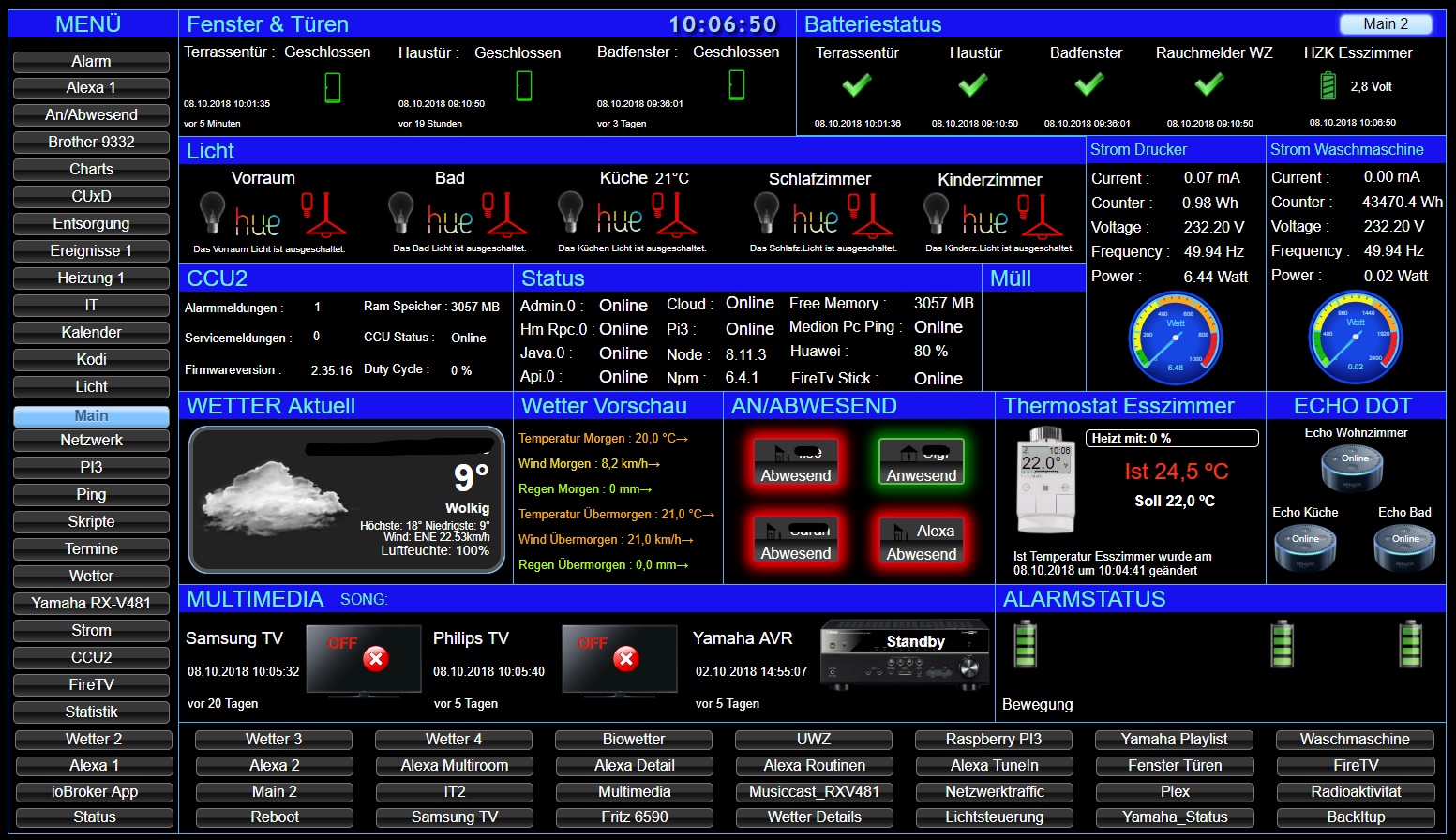Click the Fritz 6590 button

634,817
